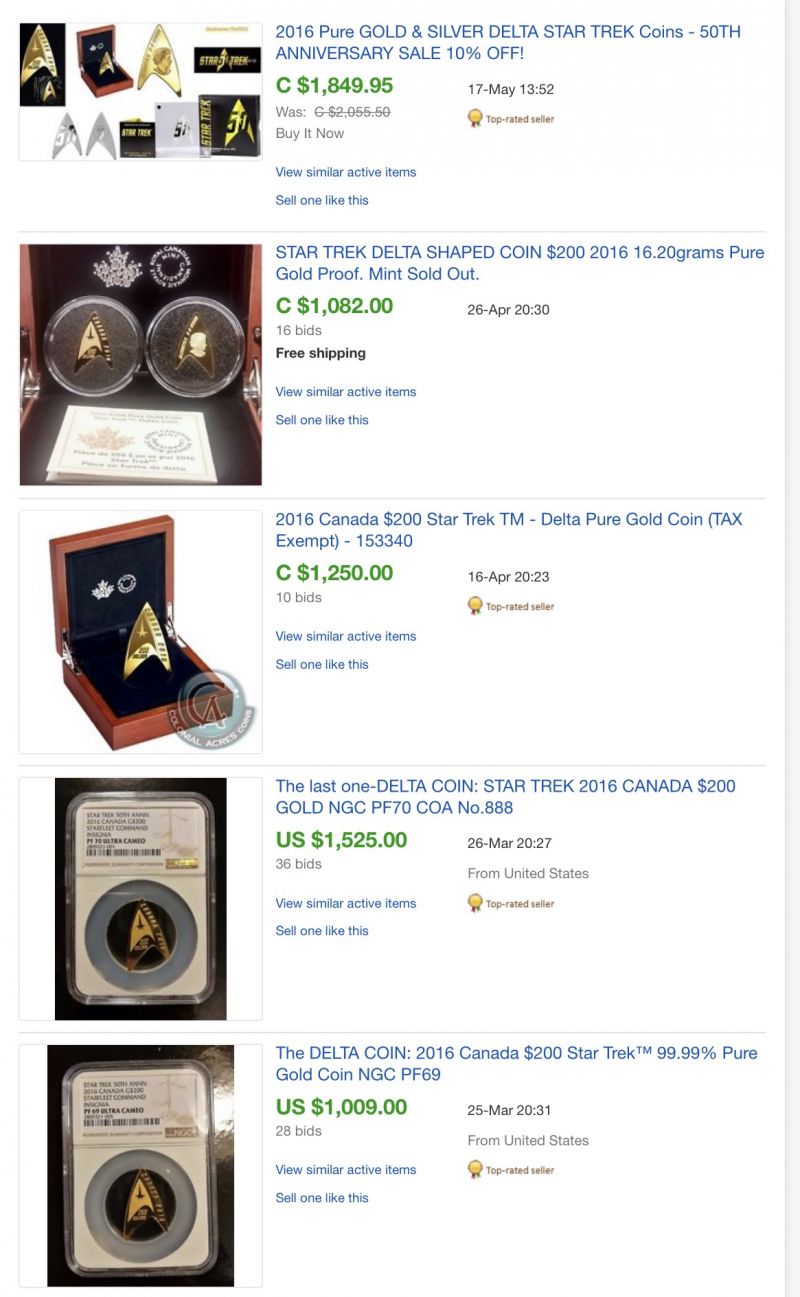Click thumbnail of two encapsulated coins with certificate
Image resolution: width=800 pixels, height=1297 pixels.
coord(141,365)
